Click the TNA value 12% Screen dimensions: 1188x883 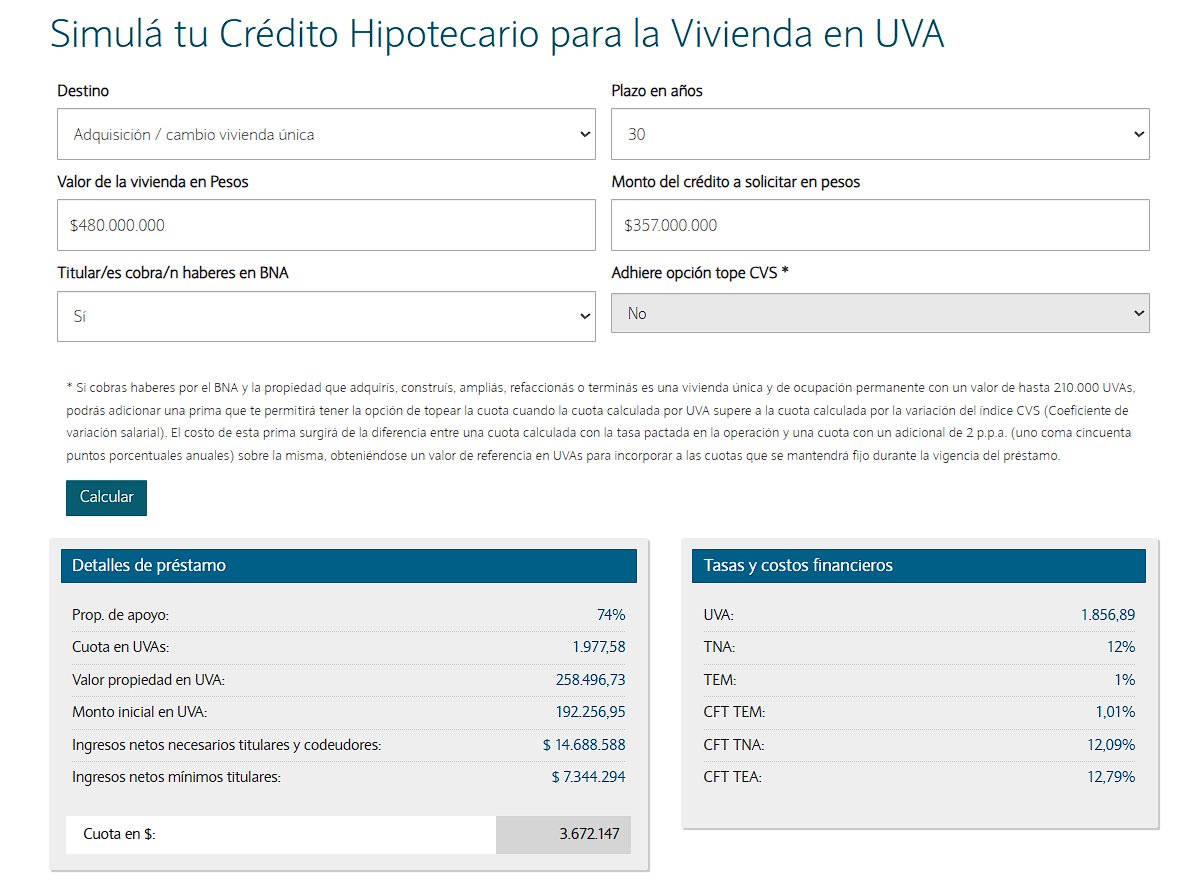(x=1121, y=647)
